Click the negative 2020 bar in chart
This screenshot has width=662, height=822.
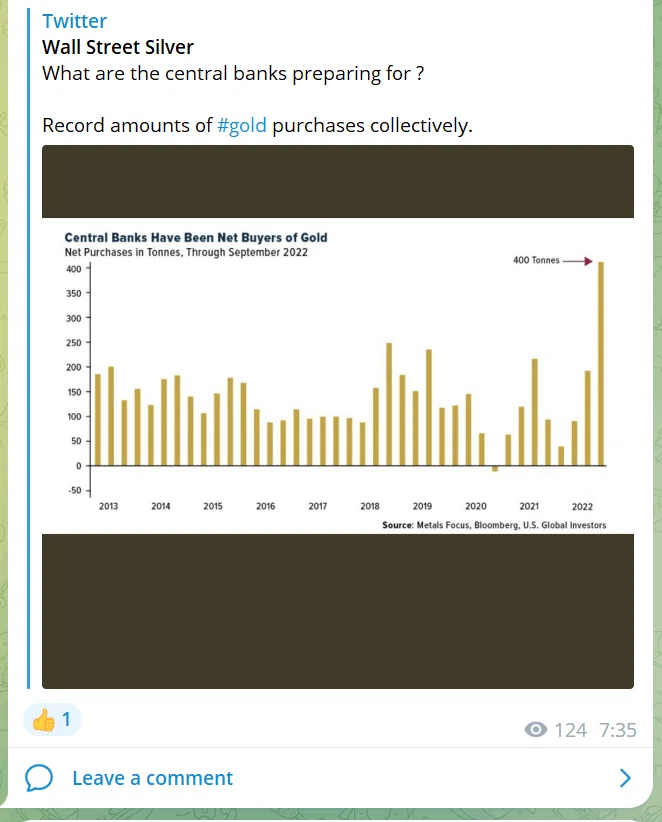(495, 469)
